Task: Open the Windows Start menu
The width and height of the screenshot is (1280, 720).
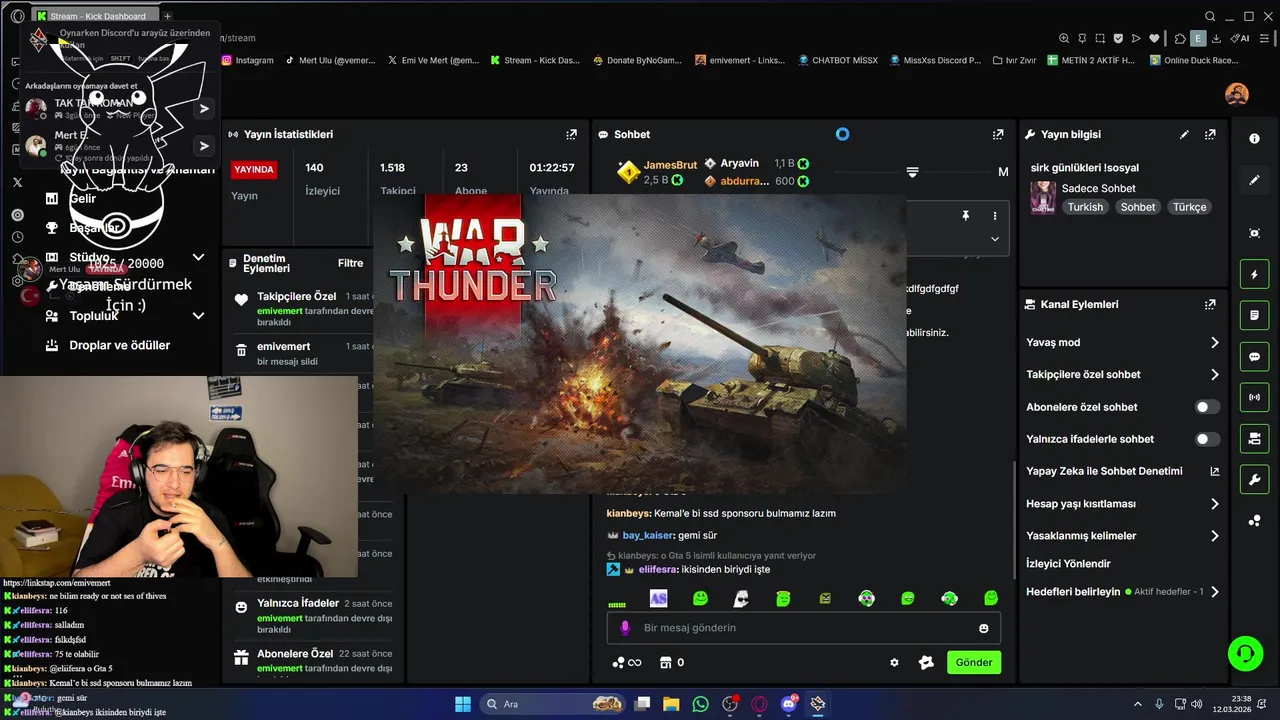Action: (x=463, y=704)
